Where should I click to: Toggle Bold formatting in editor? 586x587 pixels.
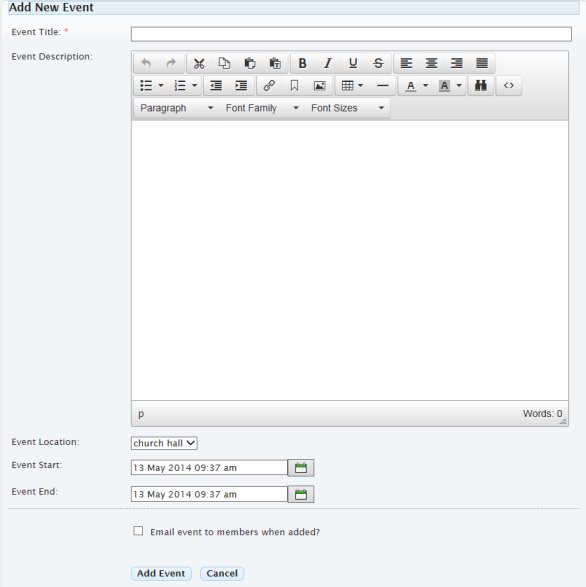tap(302, 63)
